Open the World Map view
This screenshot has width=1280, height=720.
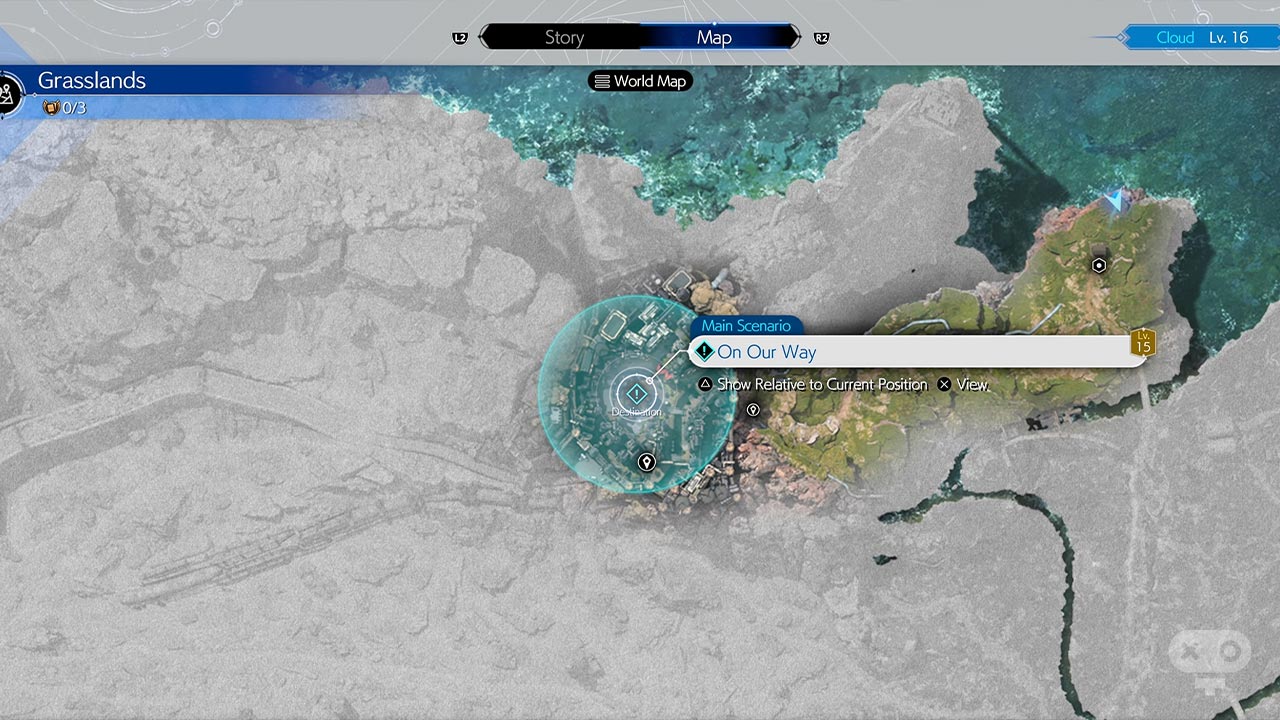click(x=640, y=81)
